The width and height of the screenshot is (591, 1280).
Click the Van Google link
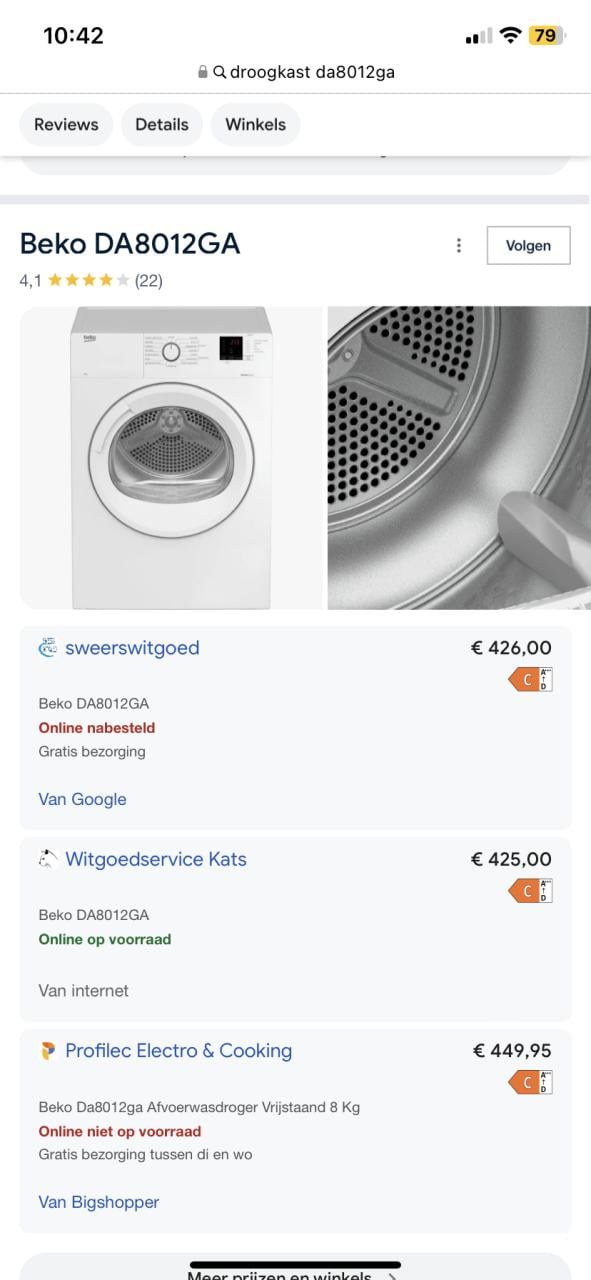point(82,799)
